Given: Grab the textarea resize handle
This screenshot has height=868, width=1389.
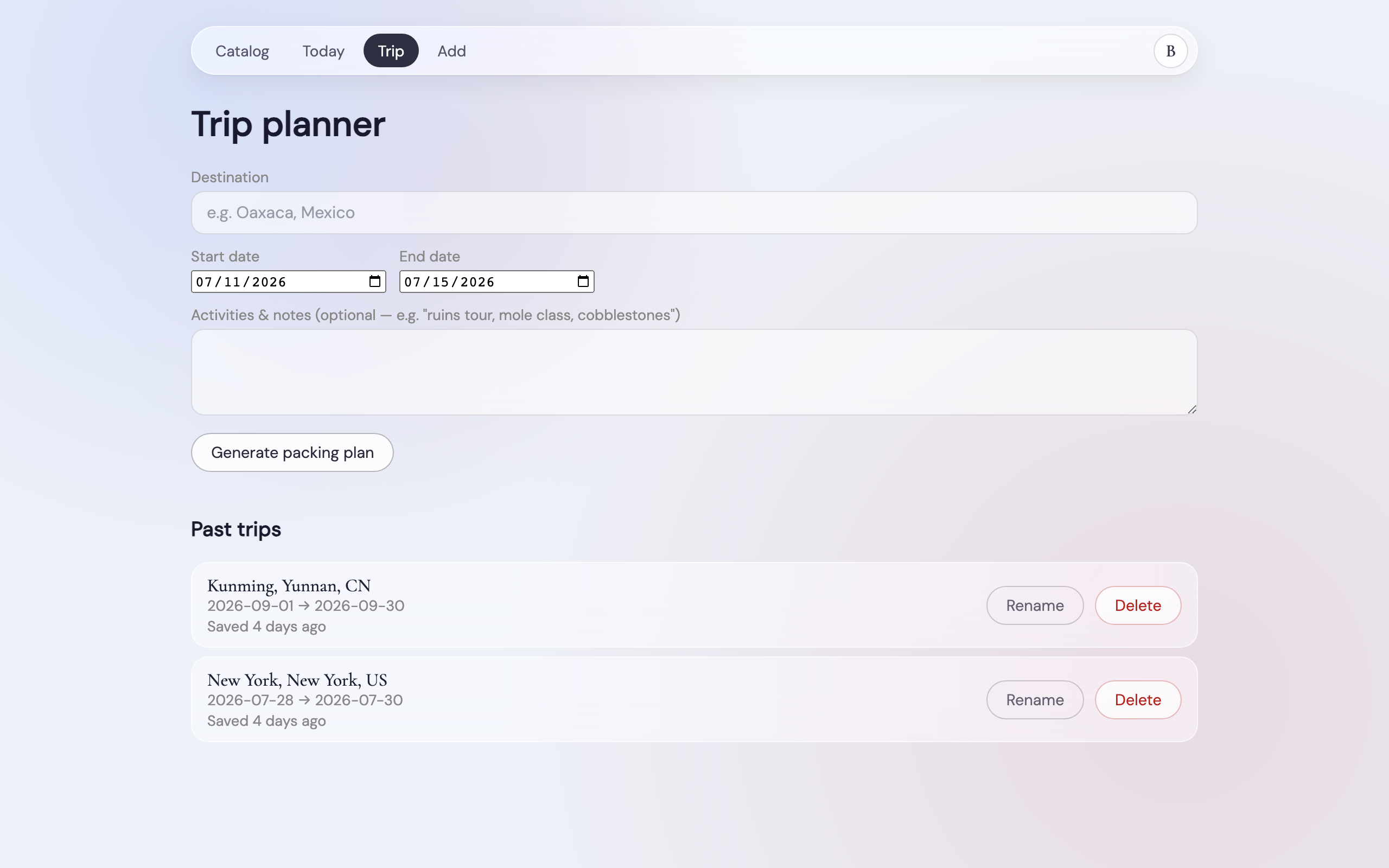Looking at the screenshot, I should pos(1192,409).
